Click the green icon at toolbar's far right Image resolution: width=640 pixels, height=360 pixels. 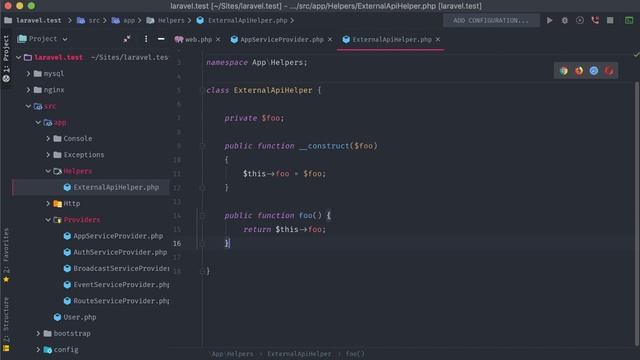click(x=629, y=20)
